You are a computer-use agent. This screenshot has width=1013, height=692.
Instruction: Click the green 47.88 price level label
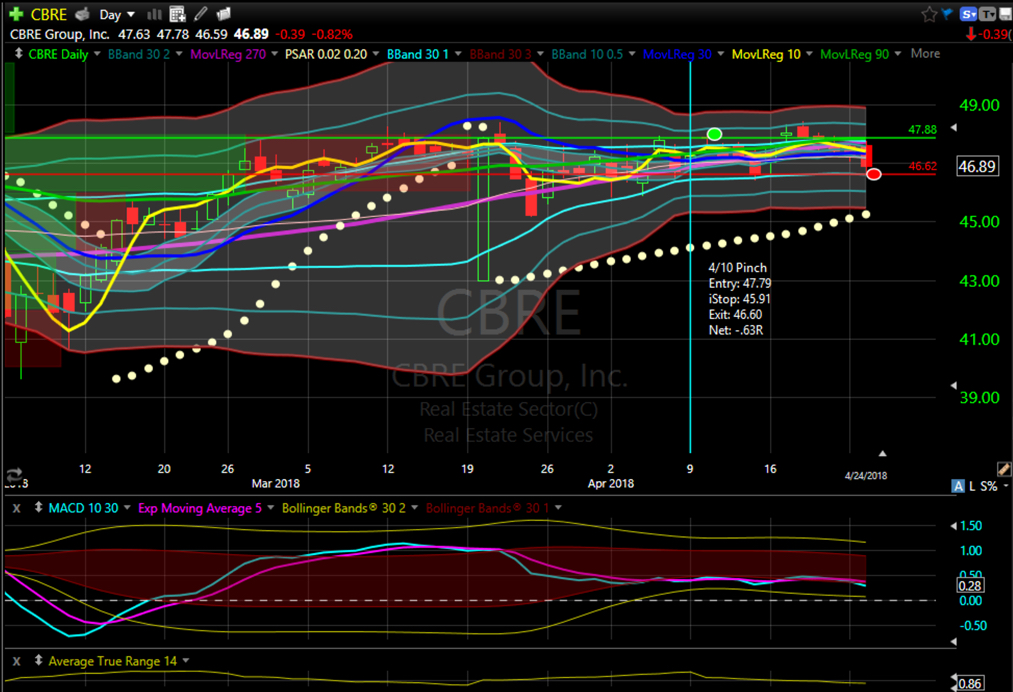(923, 130)
